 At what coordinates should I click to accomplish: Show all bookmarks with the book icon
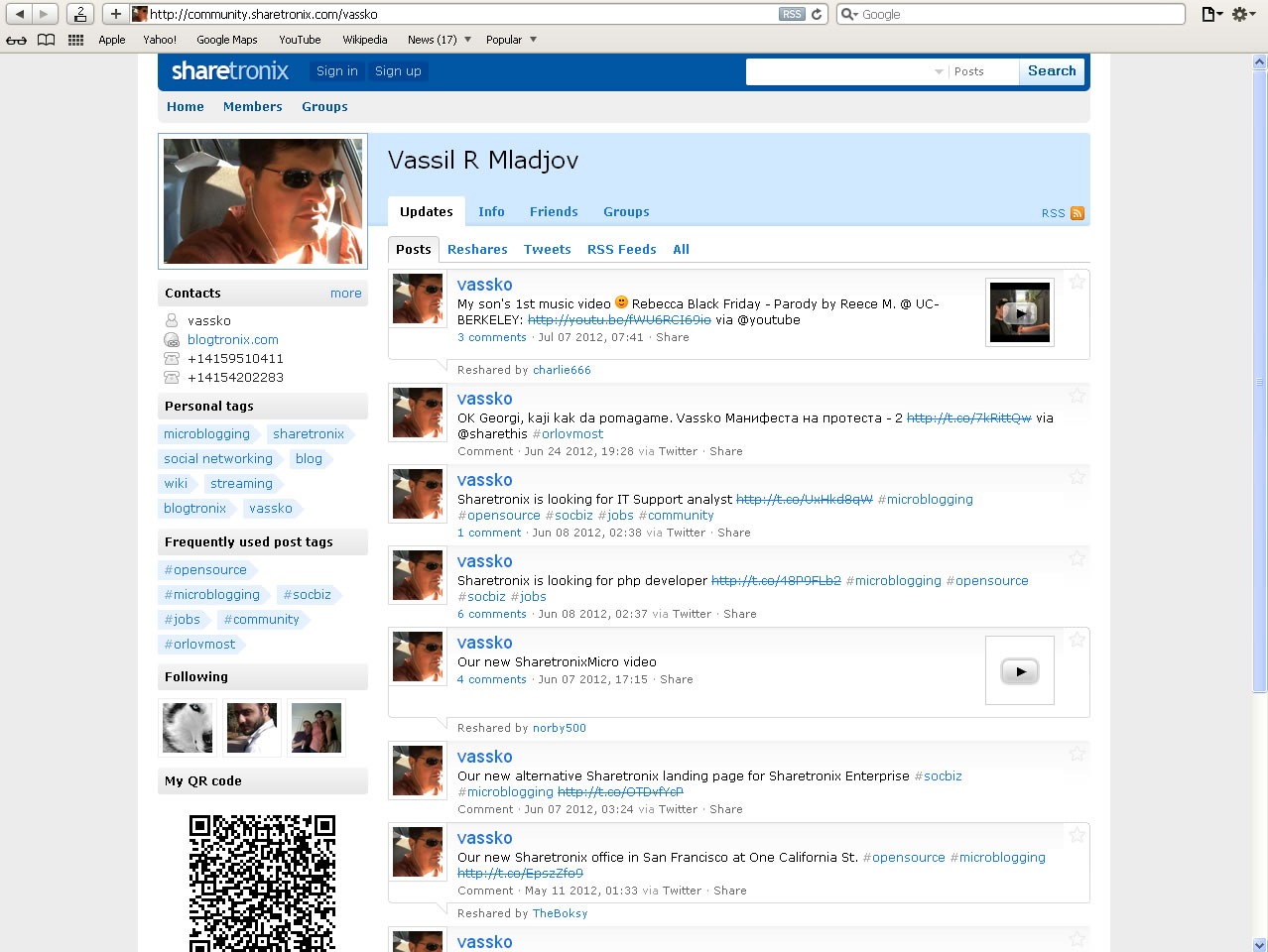coord(46,40)
